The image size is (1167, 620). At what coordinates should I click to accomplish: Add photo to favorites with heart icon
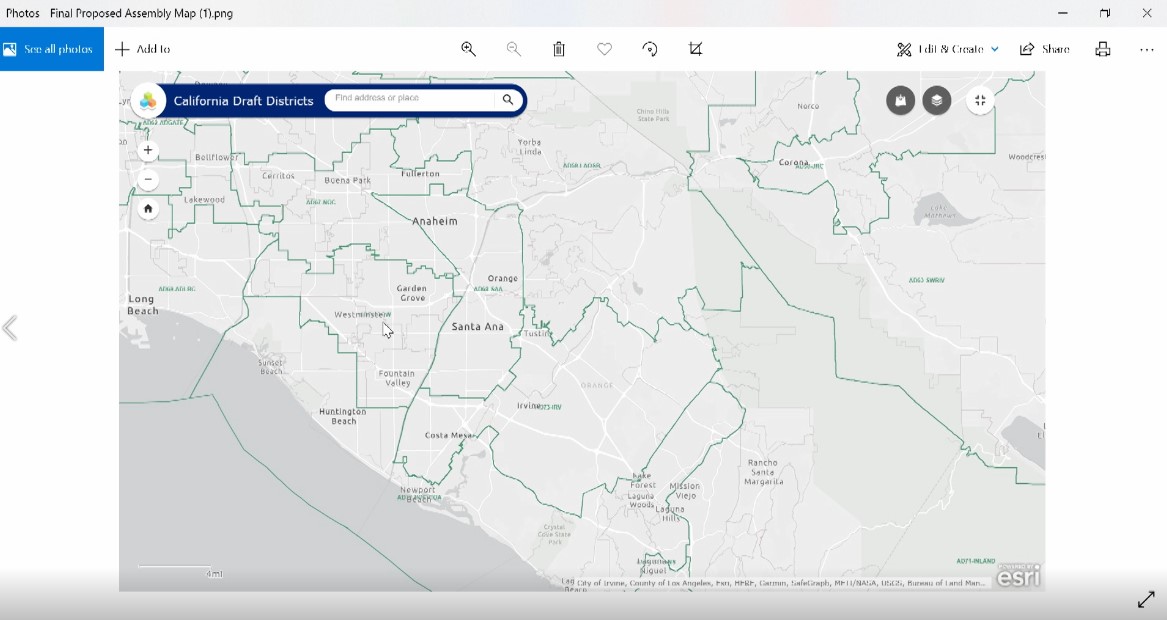click(604, 49)
